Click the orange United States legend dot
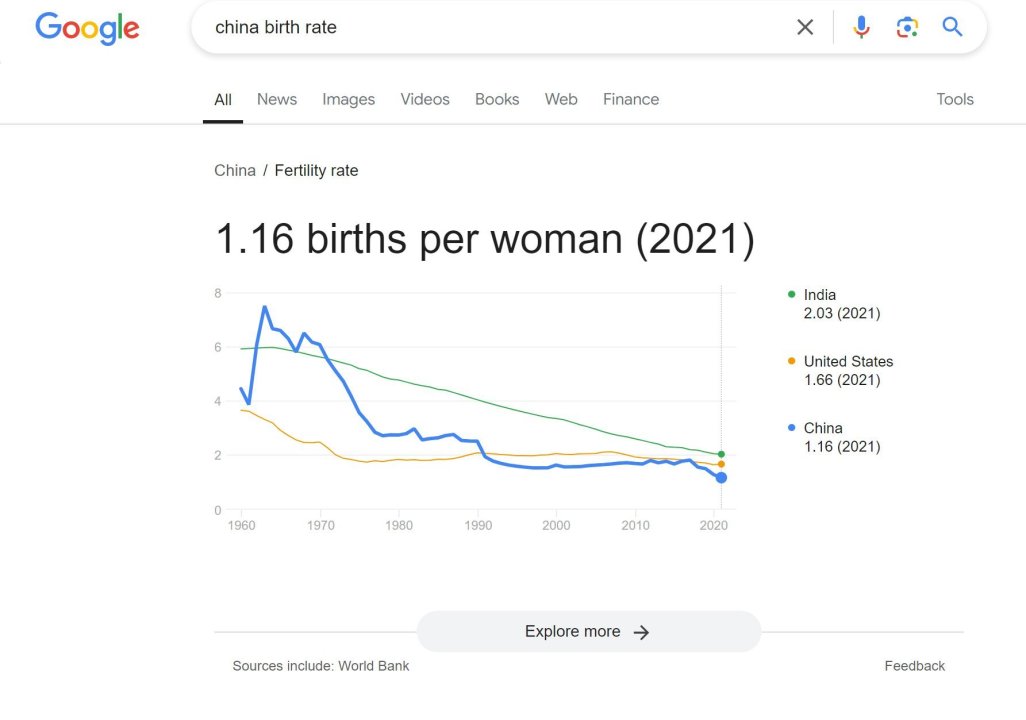Screen dimensions: 1026x720 pyautogui.click(x=792, y=361)
